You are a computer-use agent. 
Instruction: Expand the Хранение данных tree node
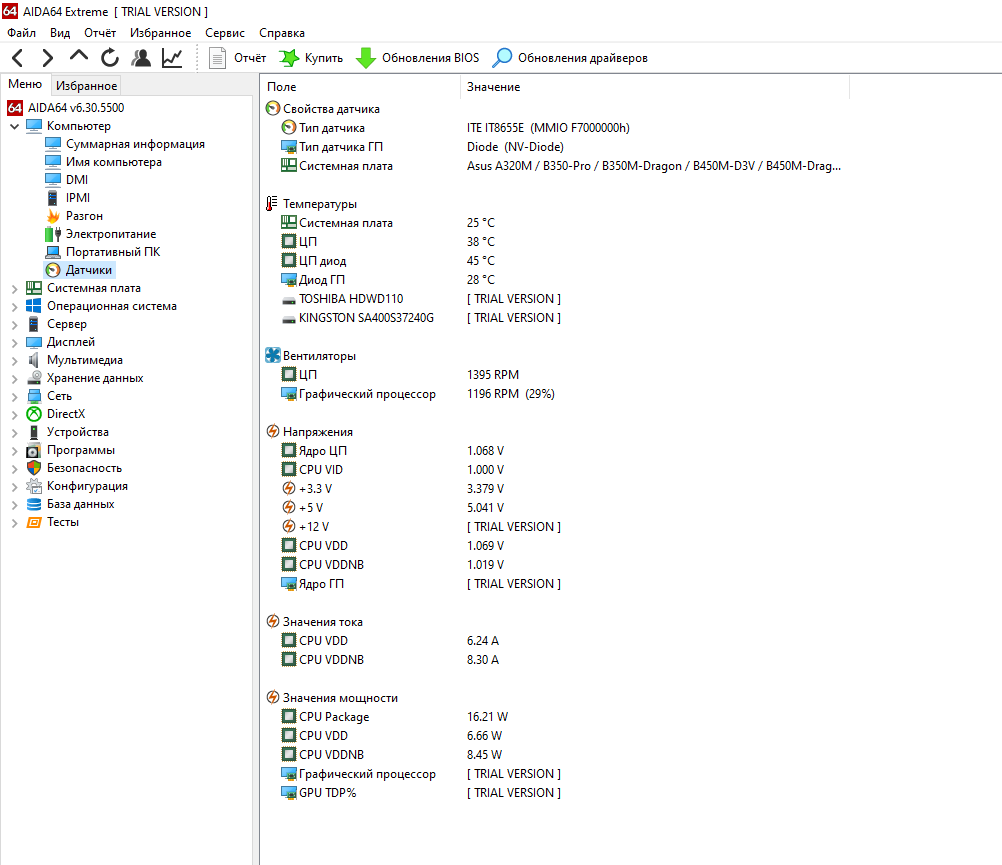point(14,378)
